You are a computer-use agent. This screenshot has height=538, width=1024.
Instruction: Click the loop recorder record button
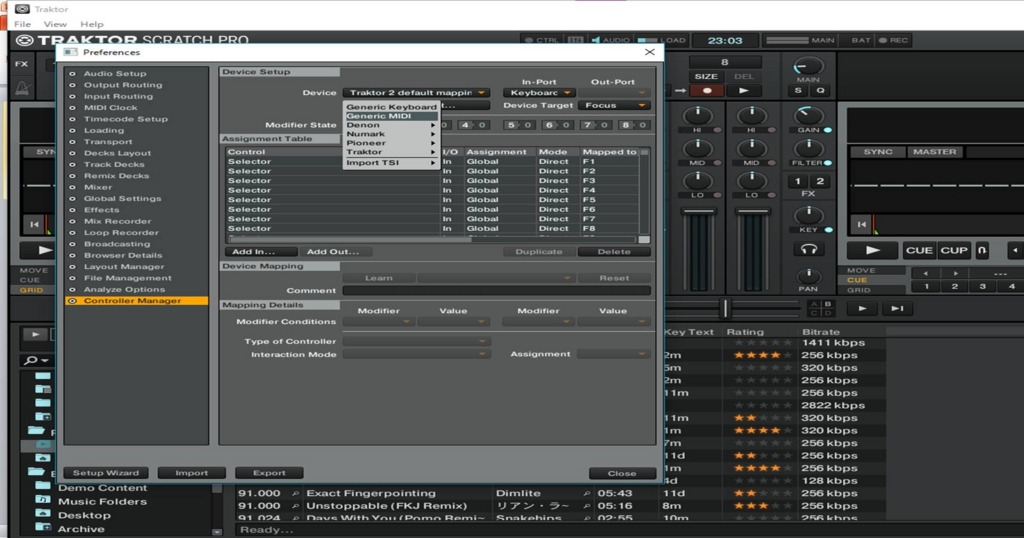[x=707, y=91]
